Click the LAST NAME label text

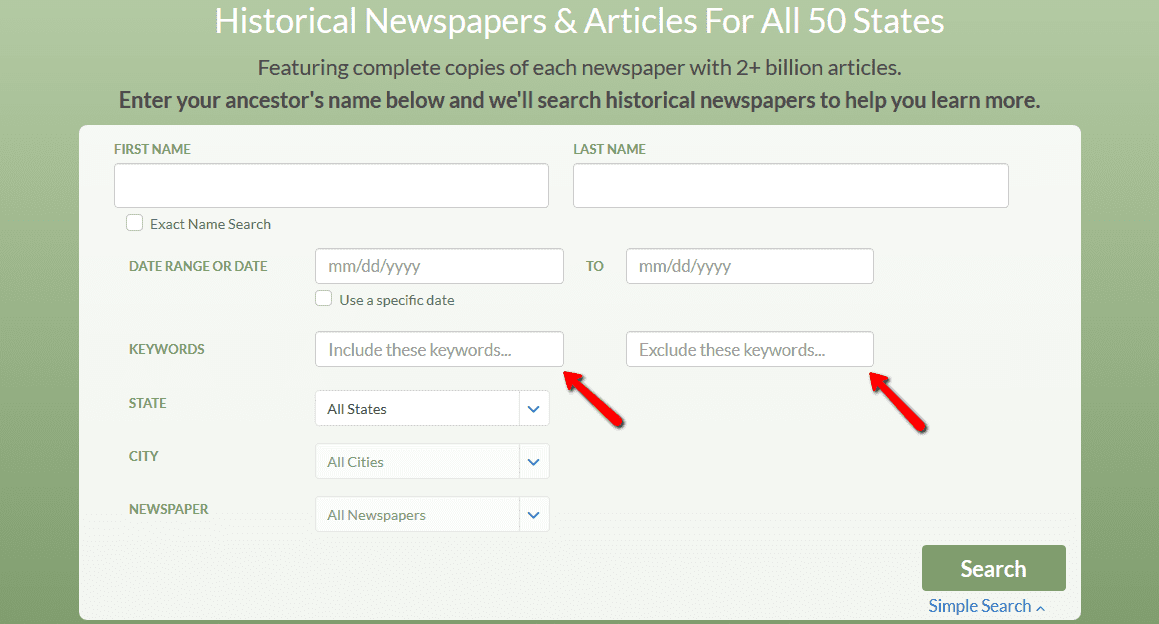[x=610, y=149]
